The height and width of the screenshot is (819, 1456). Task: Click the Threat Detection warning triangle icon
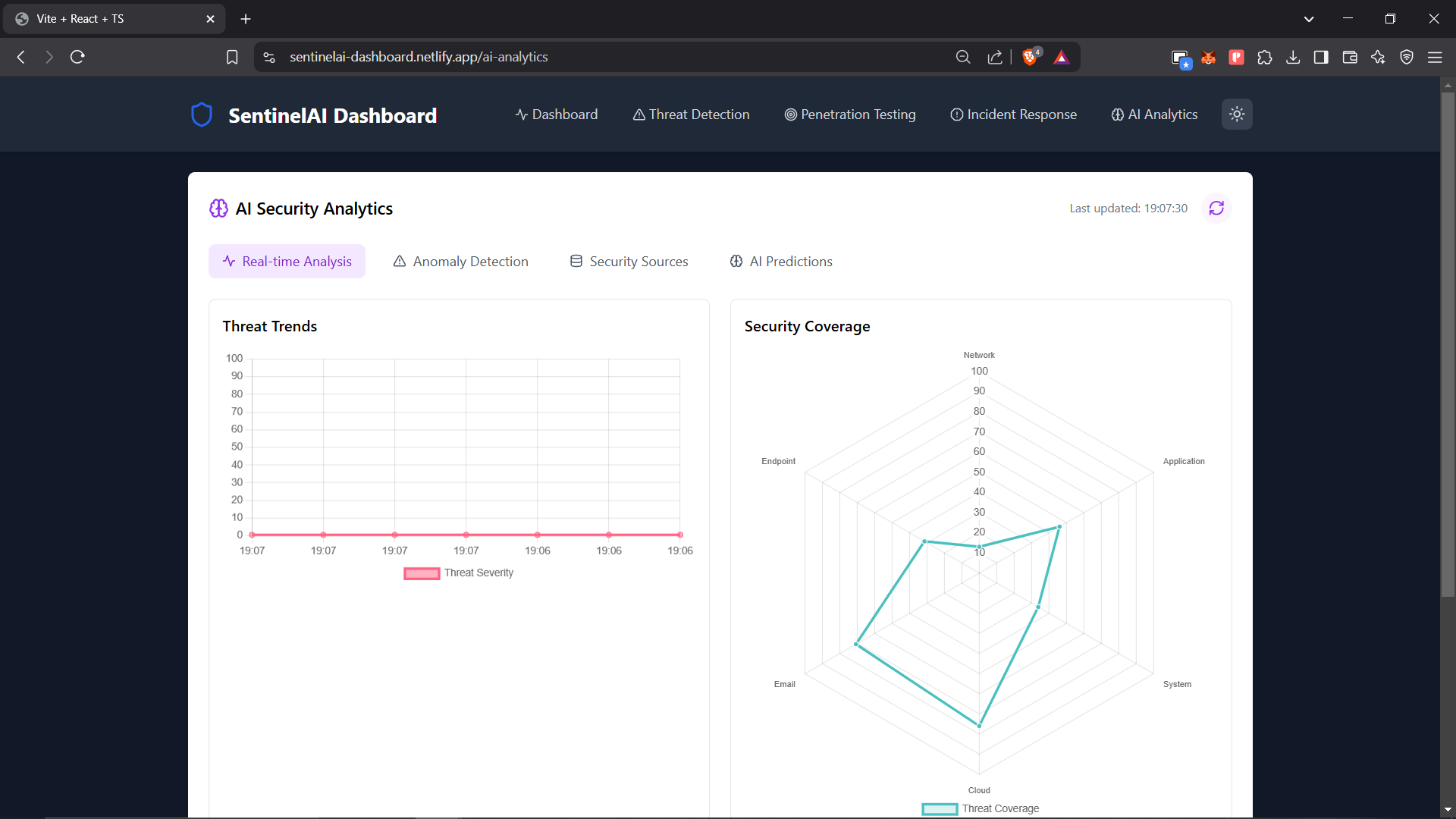point(639,115)
